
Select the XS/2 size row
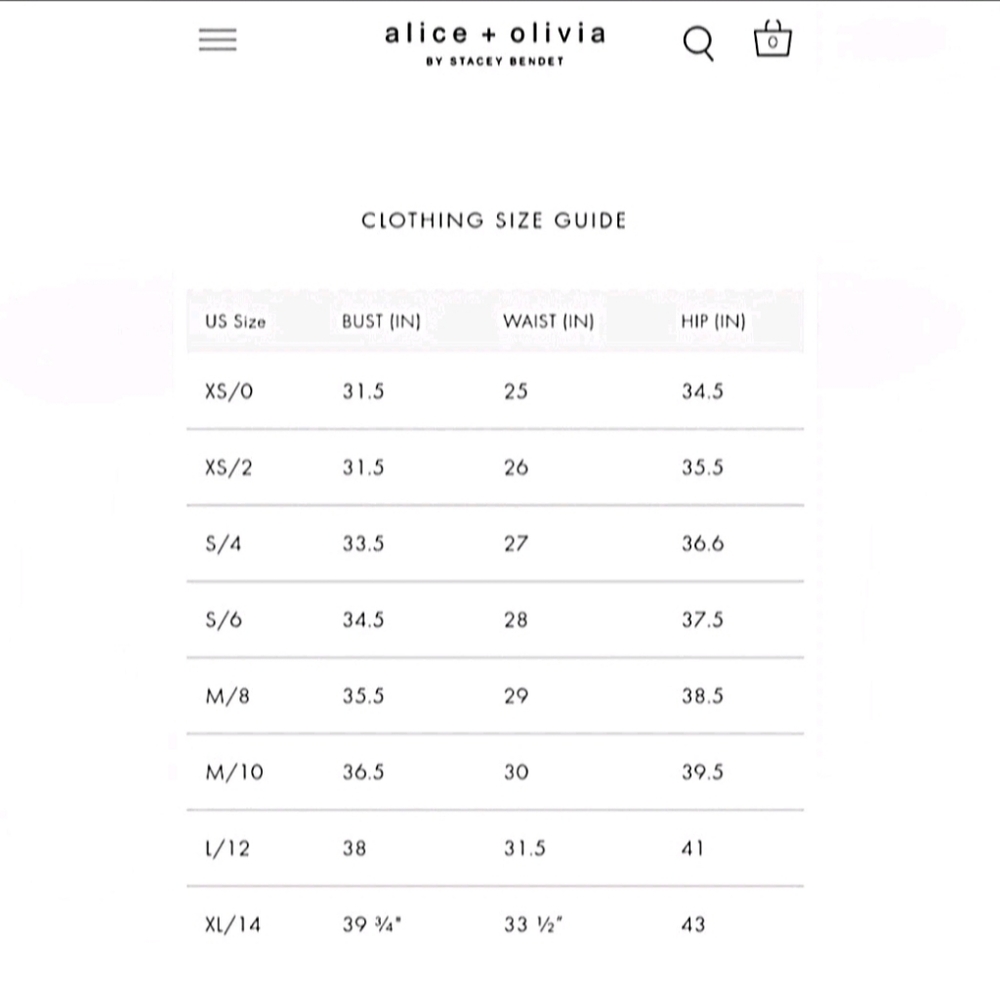[495, 467]
